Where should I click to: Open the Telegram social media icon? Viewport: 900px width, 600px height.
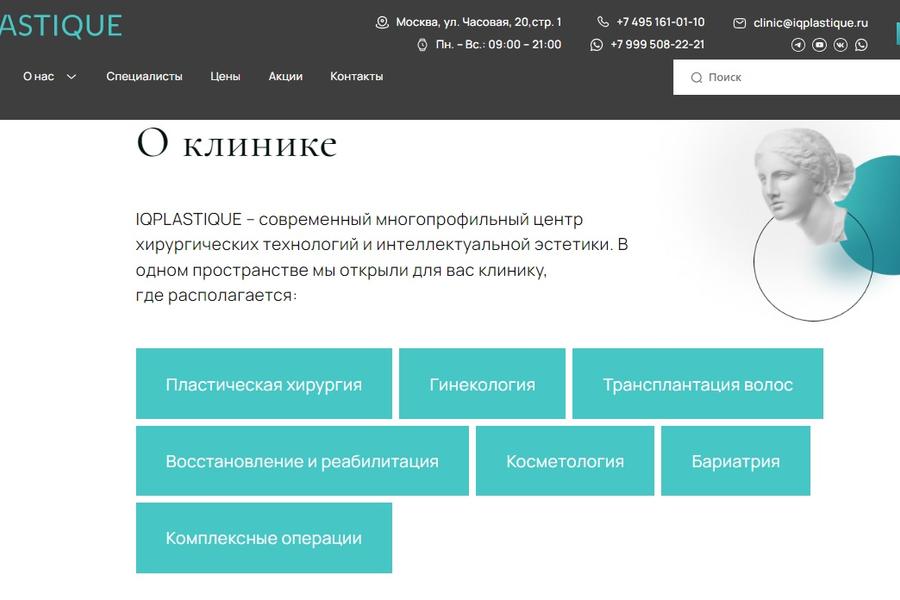tap(797, 45)
